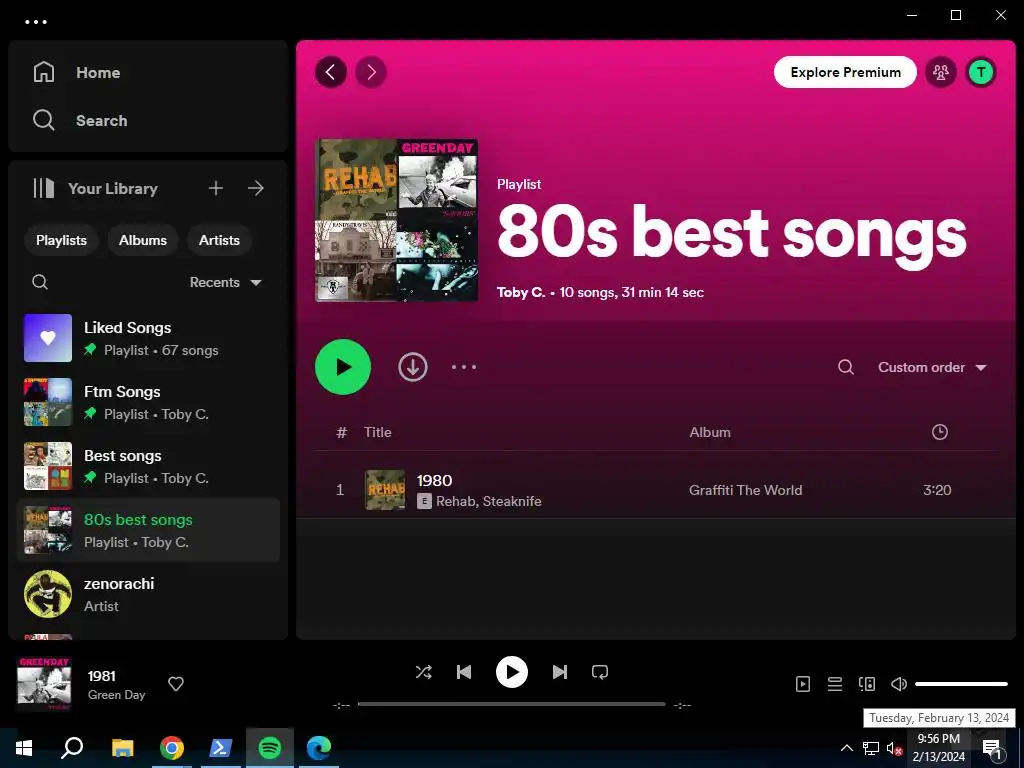Toggle shuffle
This screenshot has width=1024, height=768.
[x=424, y=672]
